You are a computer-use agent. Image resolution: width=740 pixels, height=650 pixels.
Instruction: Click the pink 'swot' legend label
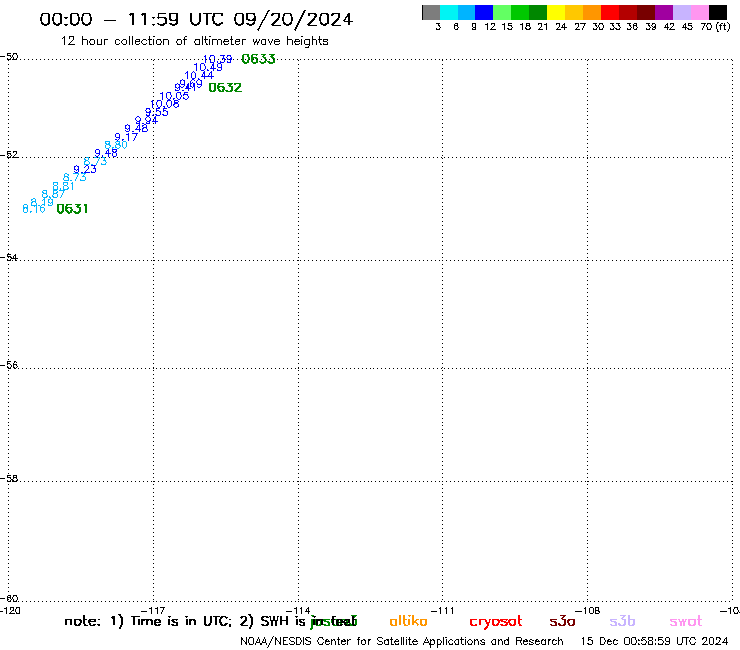point(686,622)
